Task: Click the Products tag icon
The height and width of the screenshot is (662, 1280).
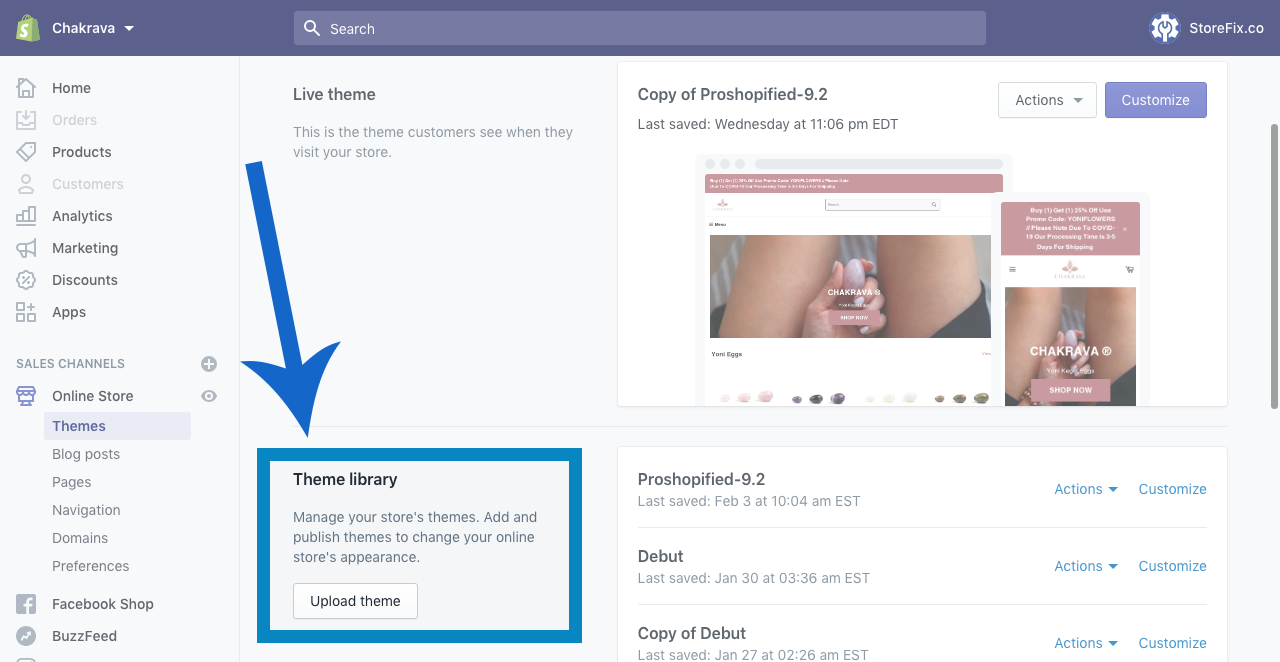Action: 26,152
